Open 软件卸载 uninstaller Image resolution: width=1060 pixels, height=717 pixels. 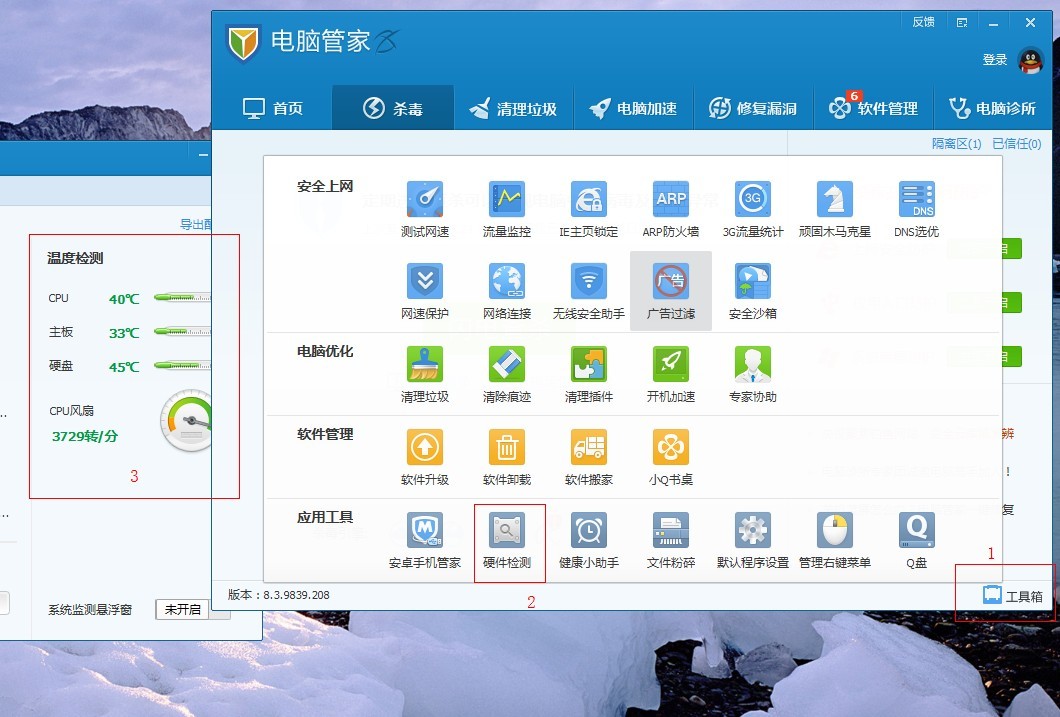point(507,458)
